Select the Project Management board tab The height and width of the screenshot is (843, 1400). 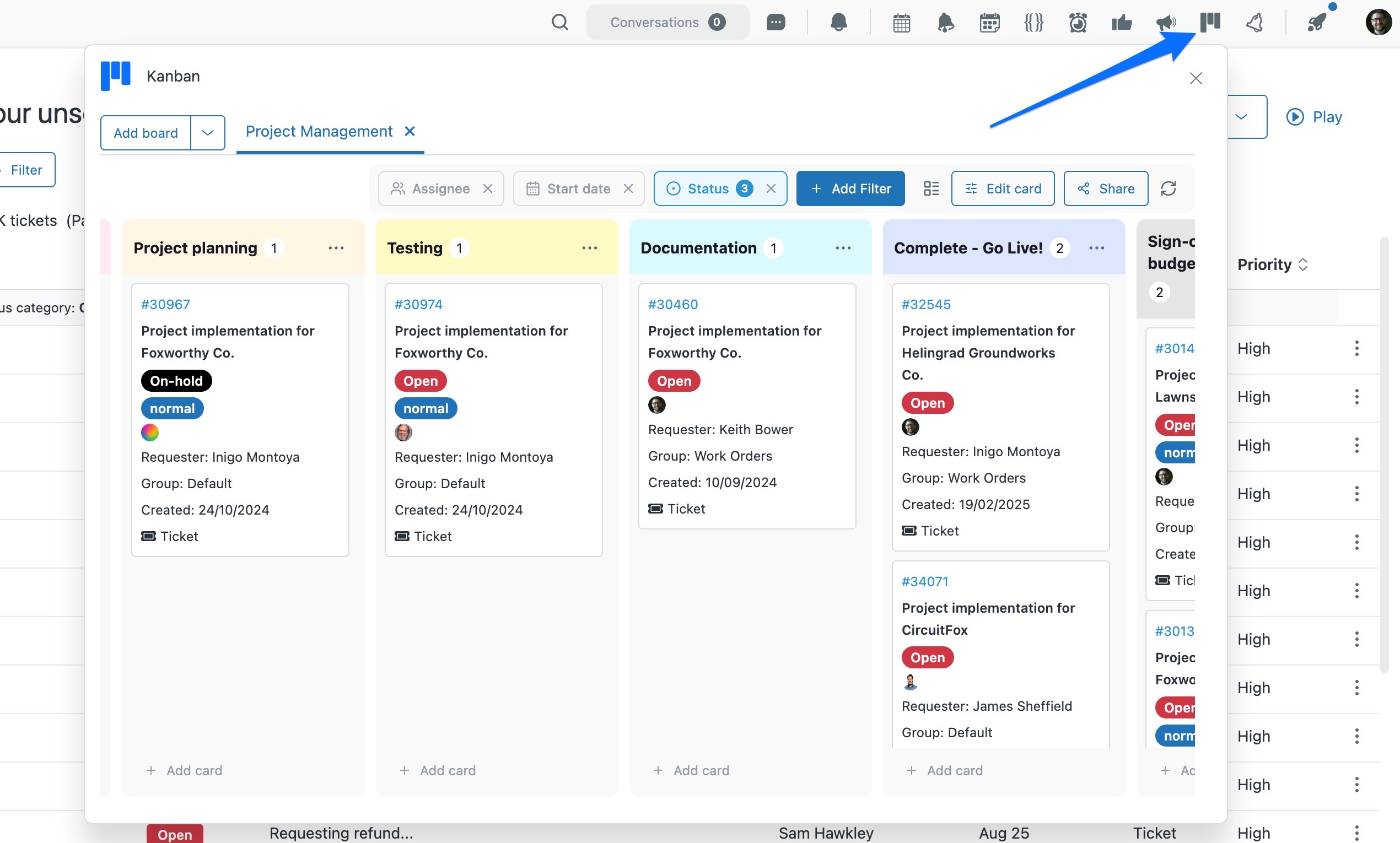coord(319,131)
